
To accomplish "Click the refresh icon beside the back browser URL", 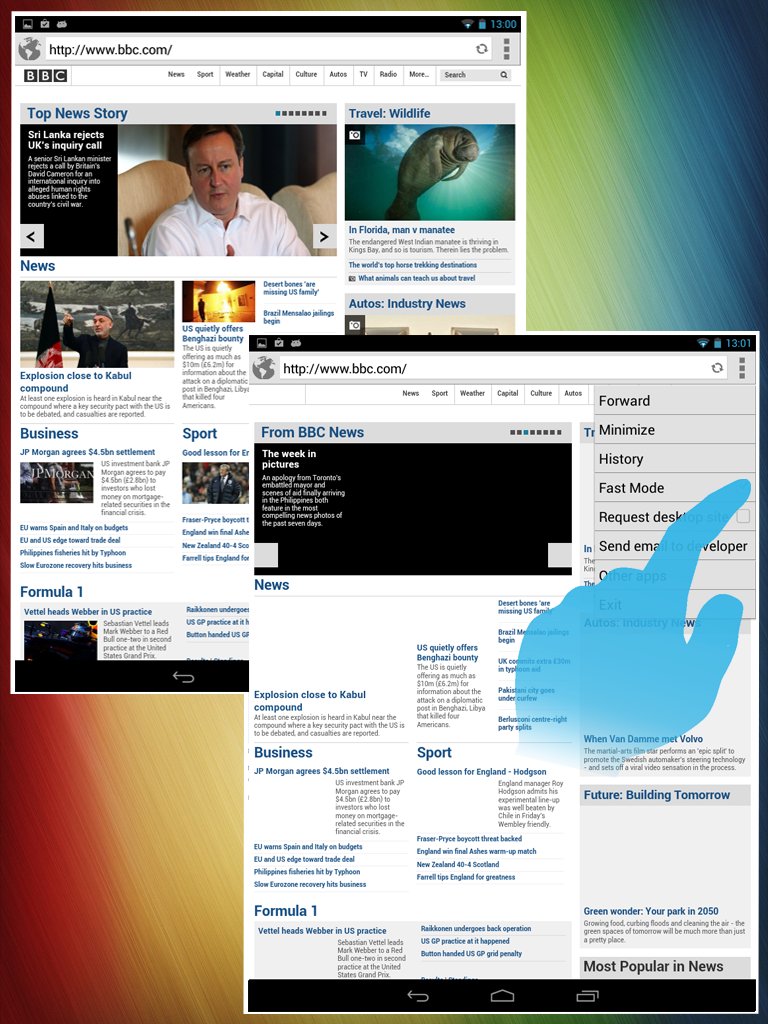I will click(482, 49).
